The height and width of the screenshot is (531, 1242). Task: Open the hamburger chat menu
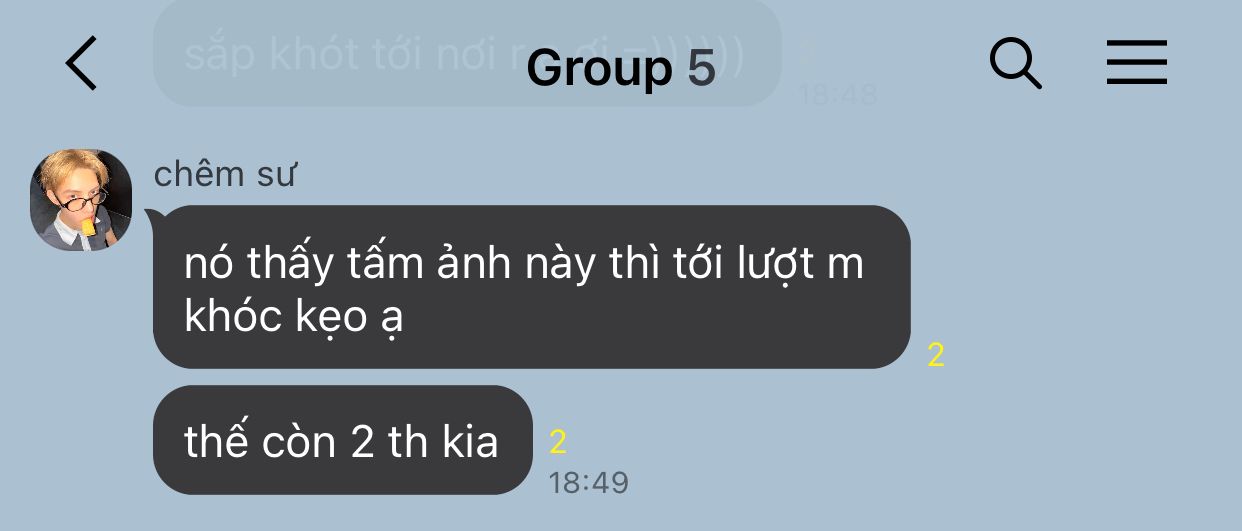1137,63
